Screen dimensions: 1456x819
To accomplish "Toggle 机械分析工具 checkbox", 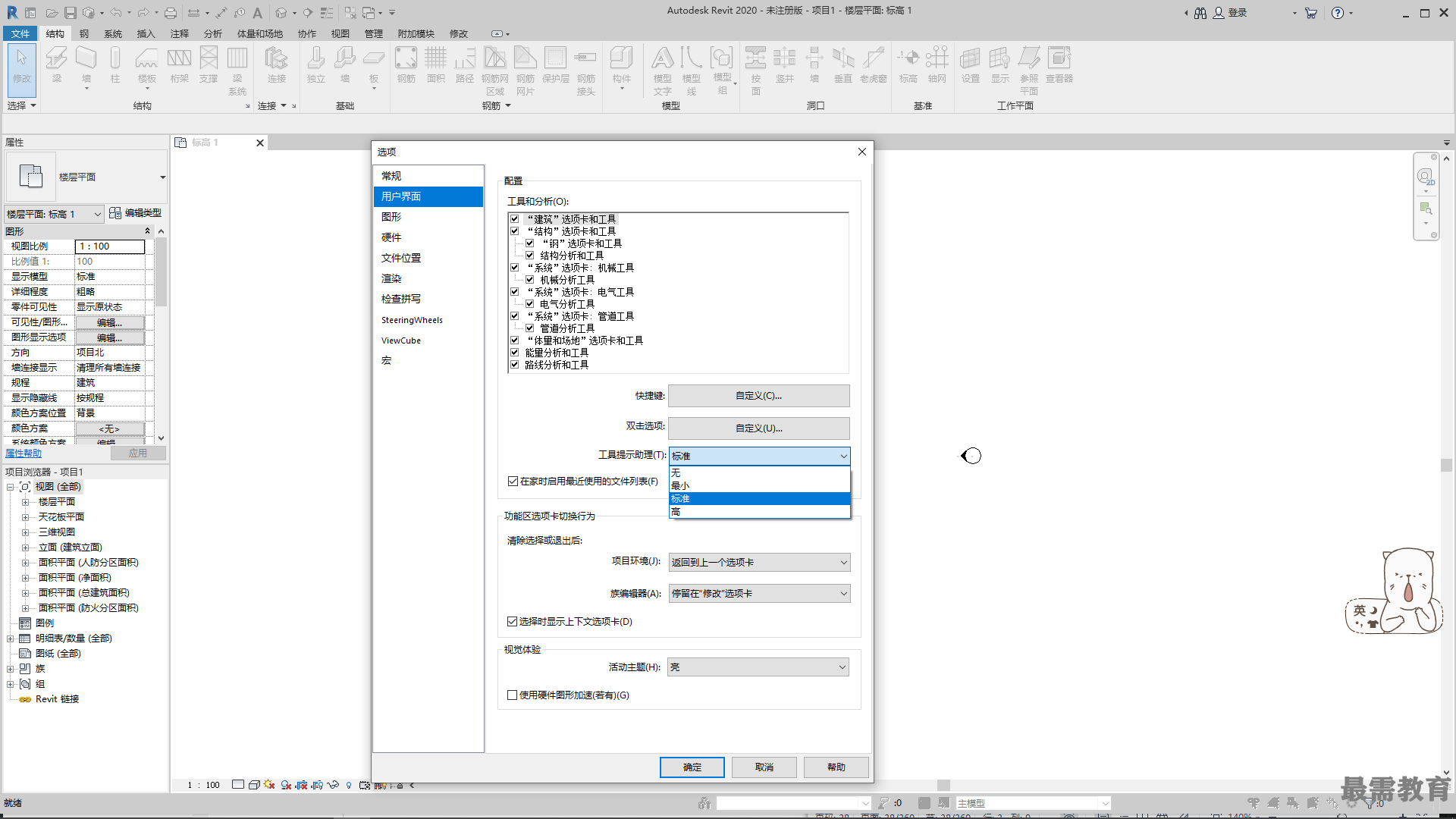I will tap(529, 279).
